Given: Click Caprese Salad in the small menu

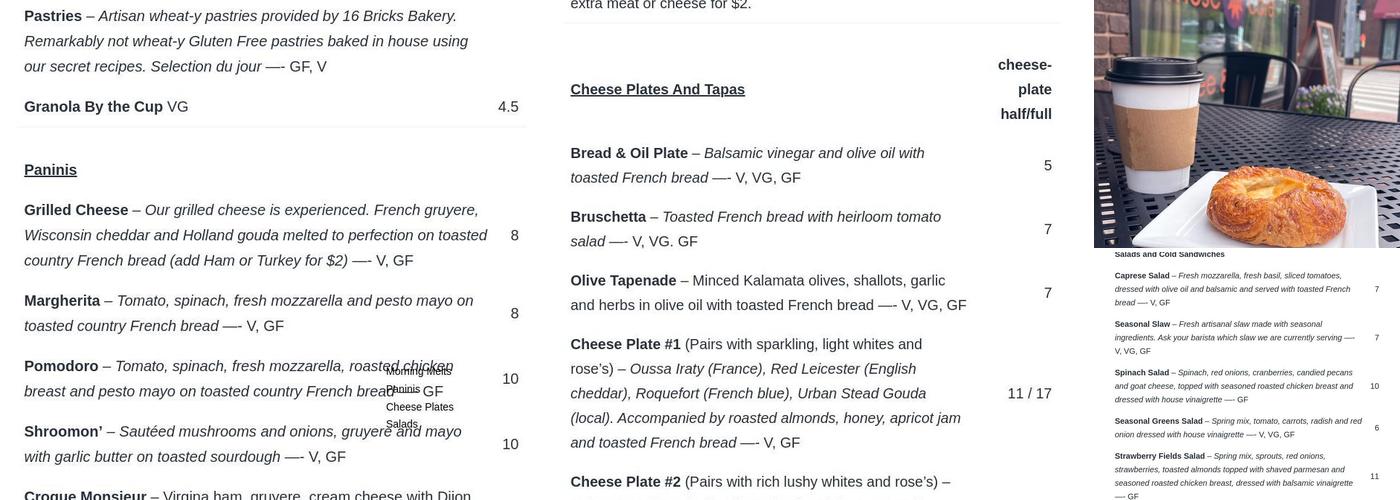Looking at the screenshot, I should click(1142, 276).
